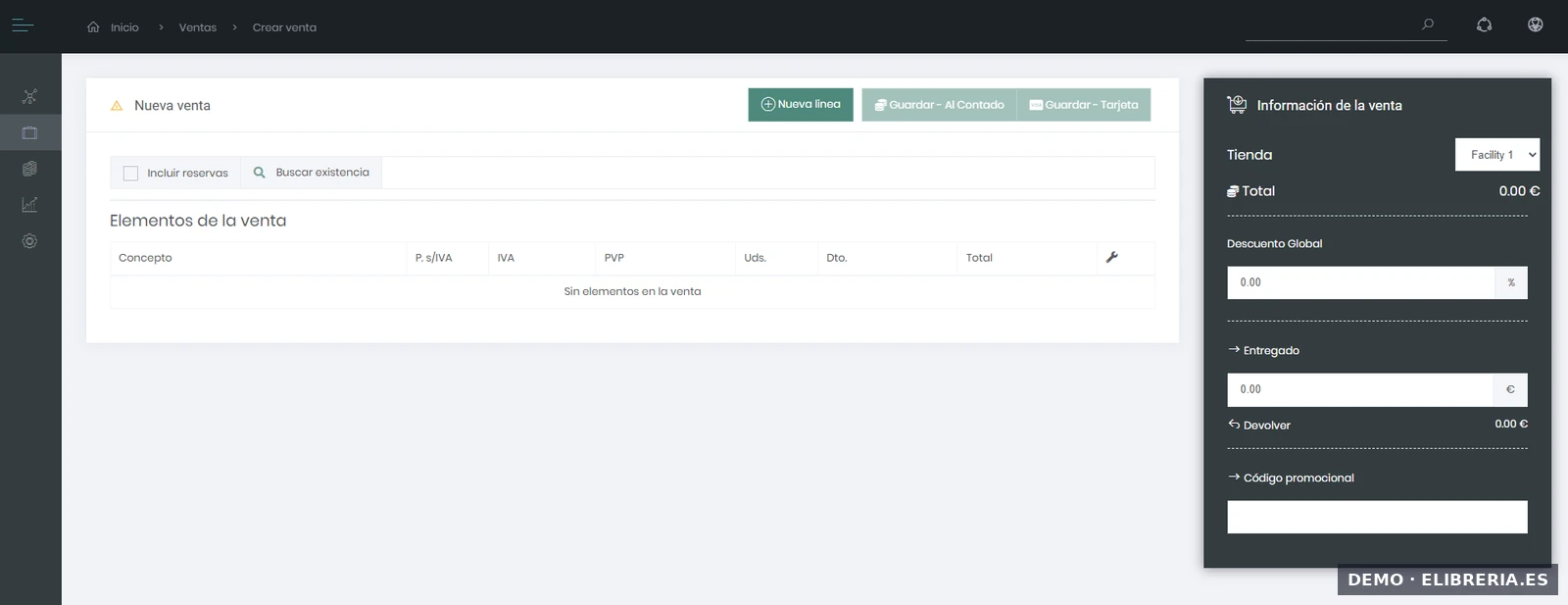Click the Código promocional input field
The image size is (1568, 605).
pyautogui.click(x=1377, y=517)
